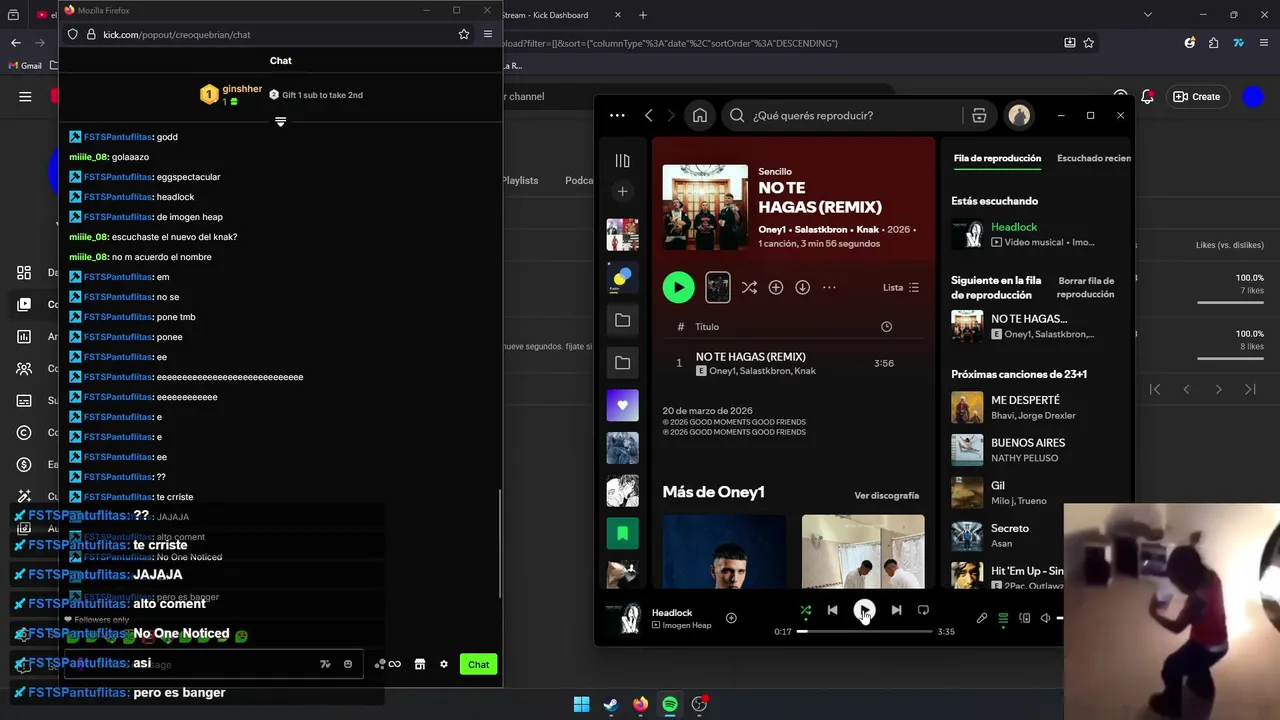Screen dimensions: 1280x720
Task: Mute Spotify with the speaker icon
Action: pos(1045,618)
